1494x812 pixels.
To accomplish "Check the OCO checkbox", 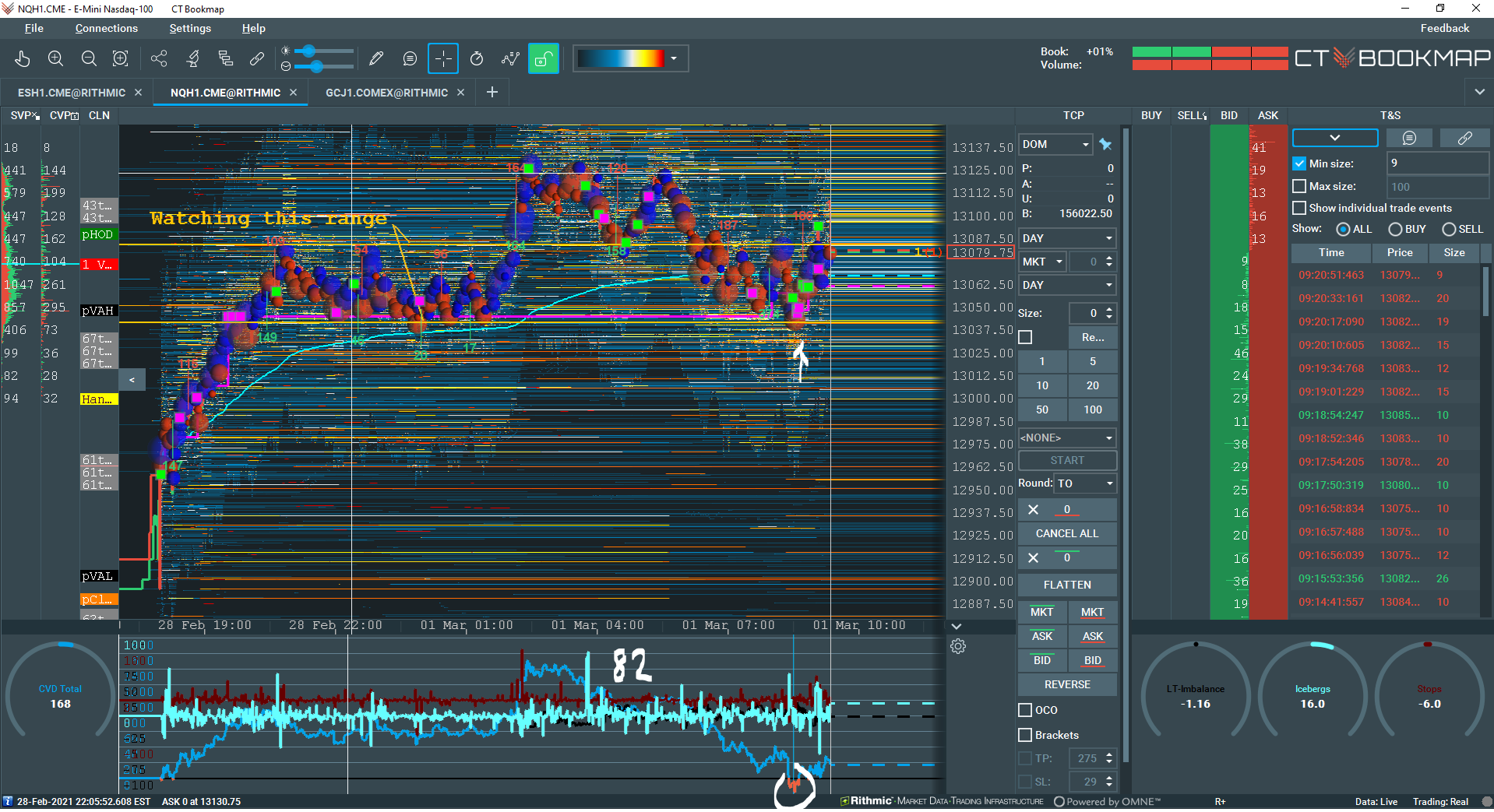I will click(x=1025, y=710).
